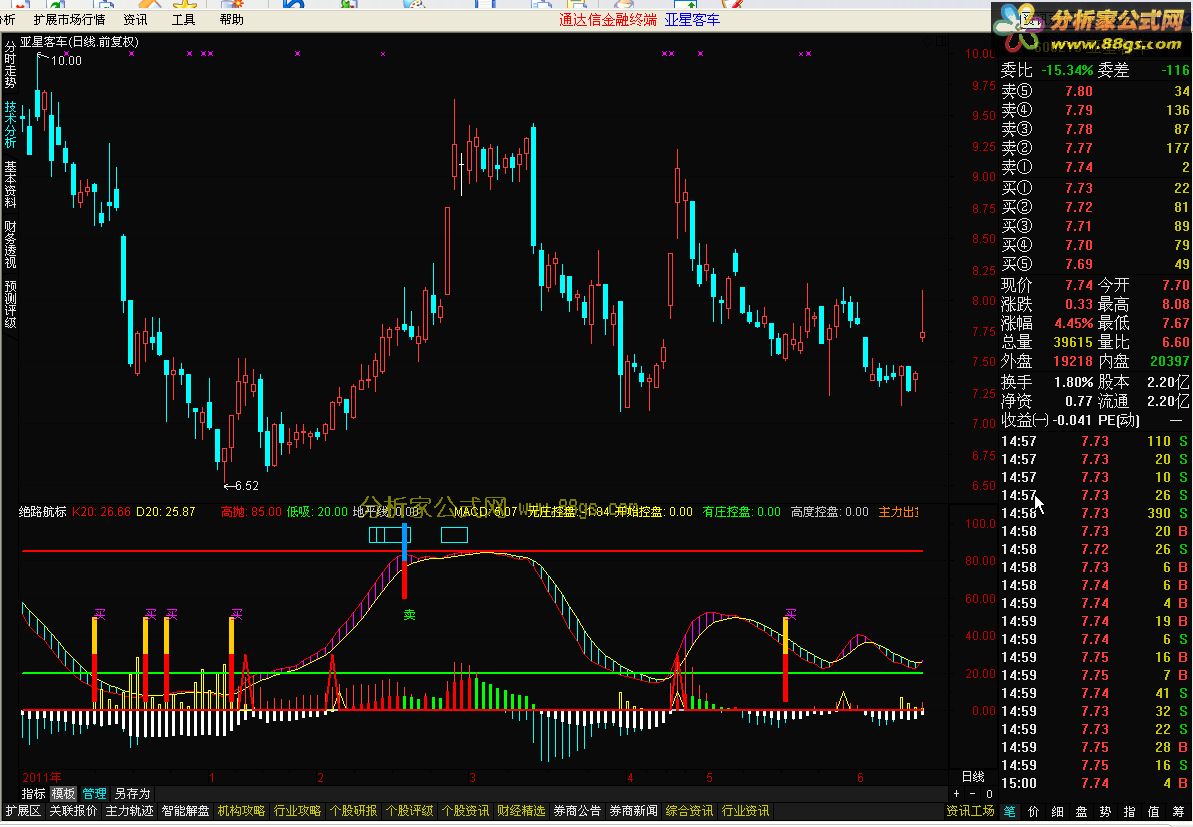Click the 模板 button below chart

63,794
